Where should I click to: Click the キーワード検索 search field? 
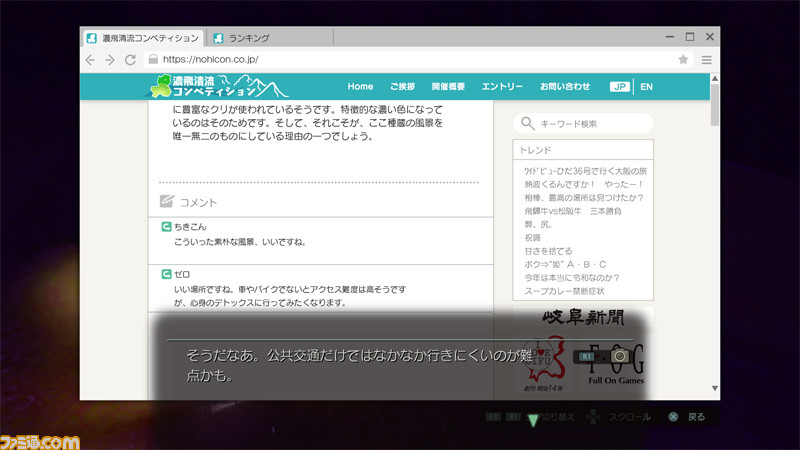[583, 123]
